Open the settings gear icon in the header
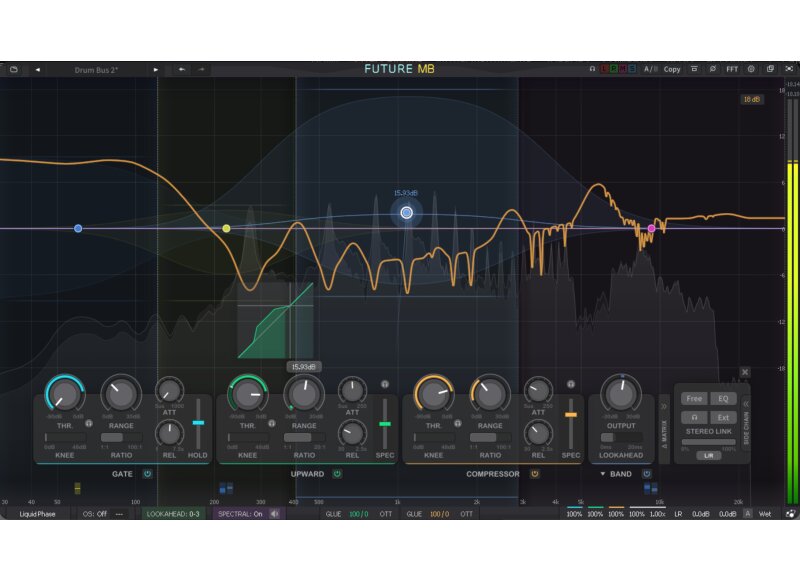 (x=751, y=69)
